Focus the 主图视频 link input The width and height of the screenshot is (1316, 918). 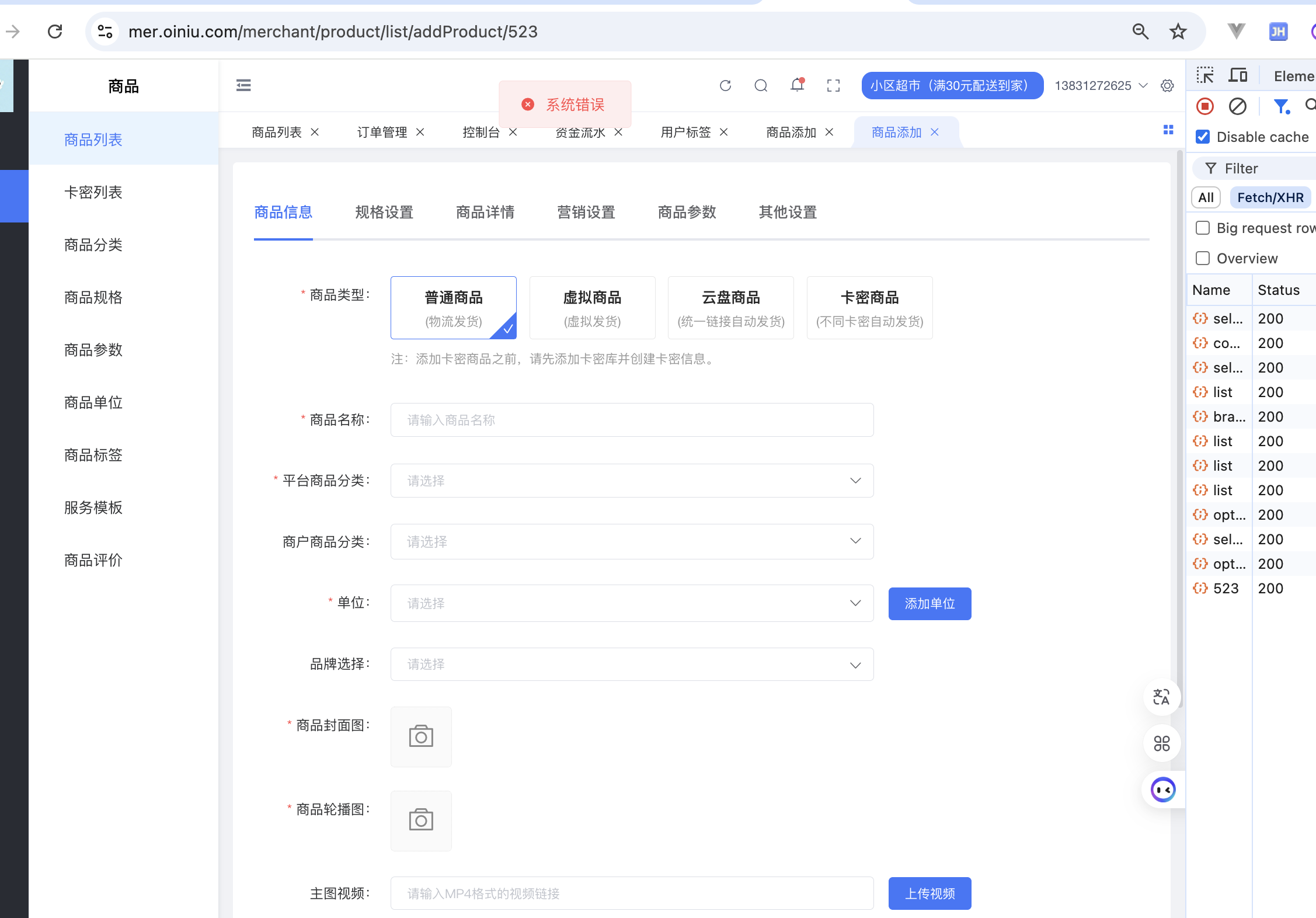[x=632, y=893]
